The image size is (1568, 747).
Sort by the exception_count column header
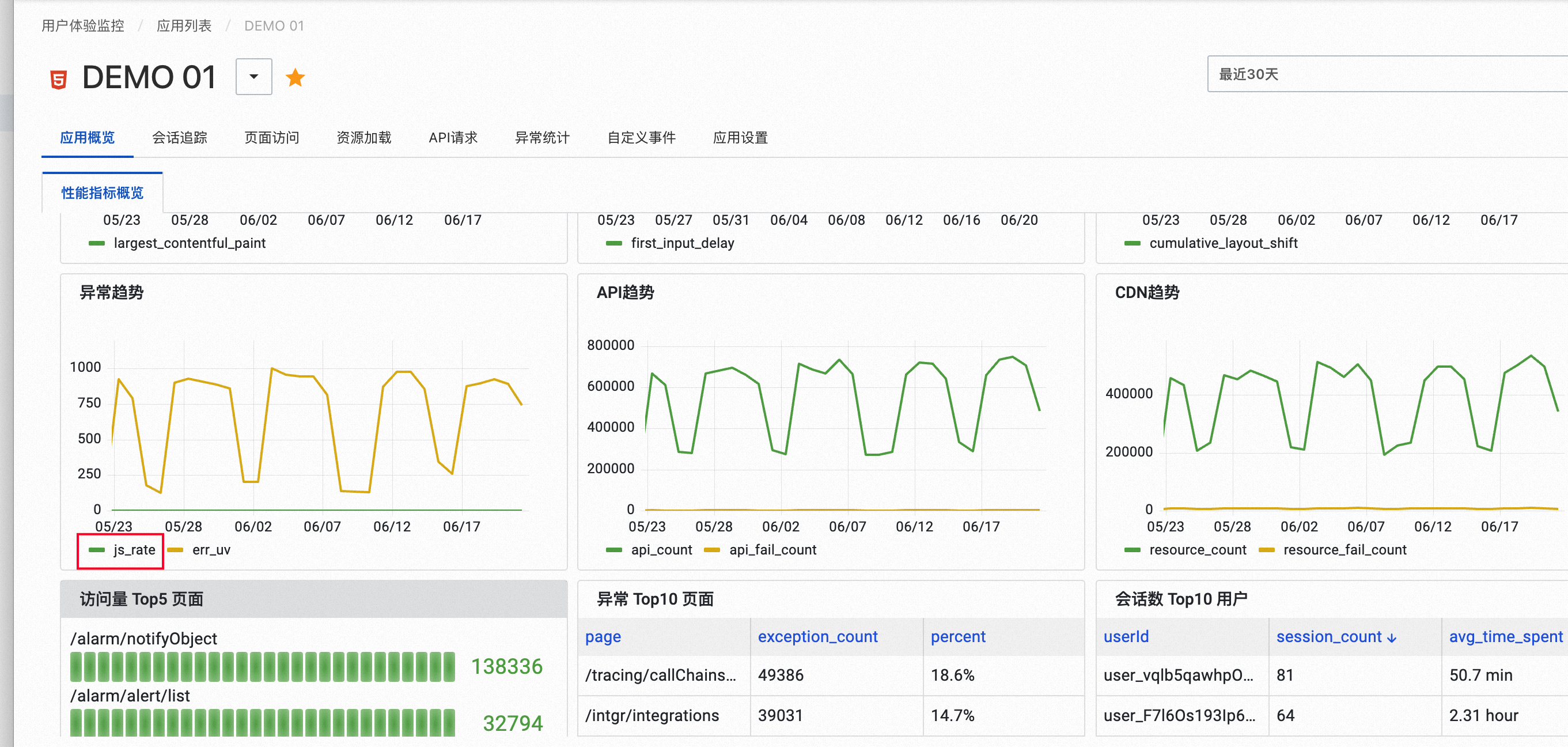tap(817, 637)
